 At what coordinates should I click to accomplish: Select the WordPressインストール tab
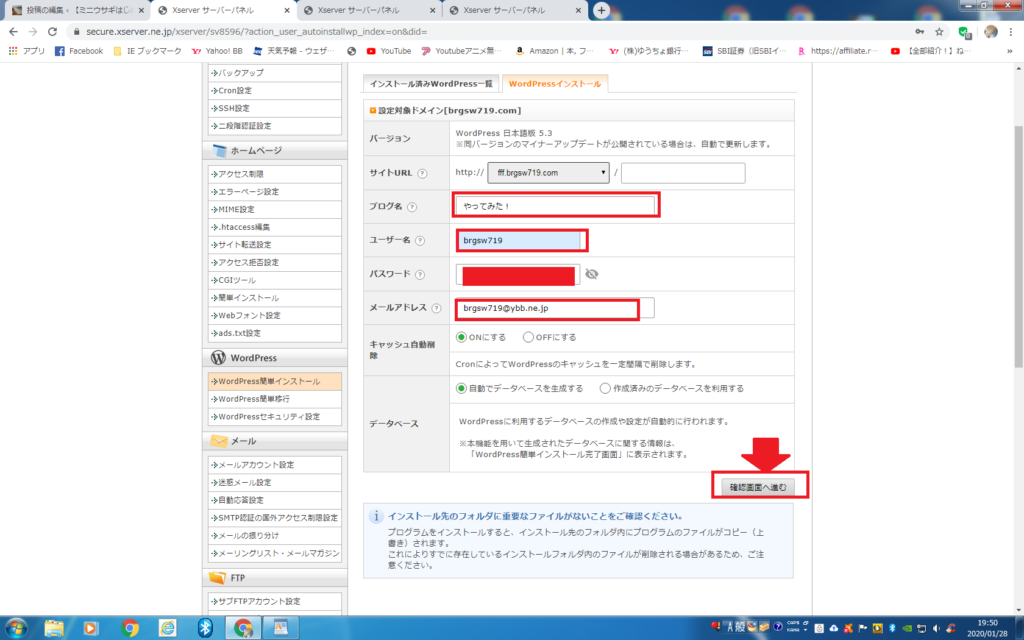[x=553, y=84]
